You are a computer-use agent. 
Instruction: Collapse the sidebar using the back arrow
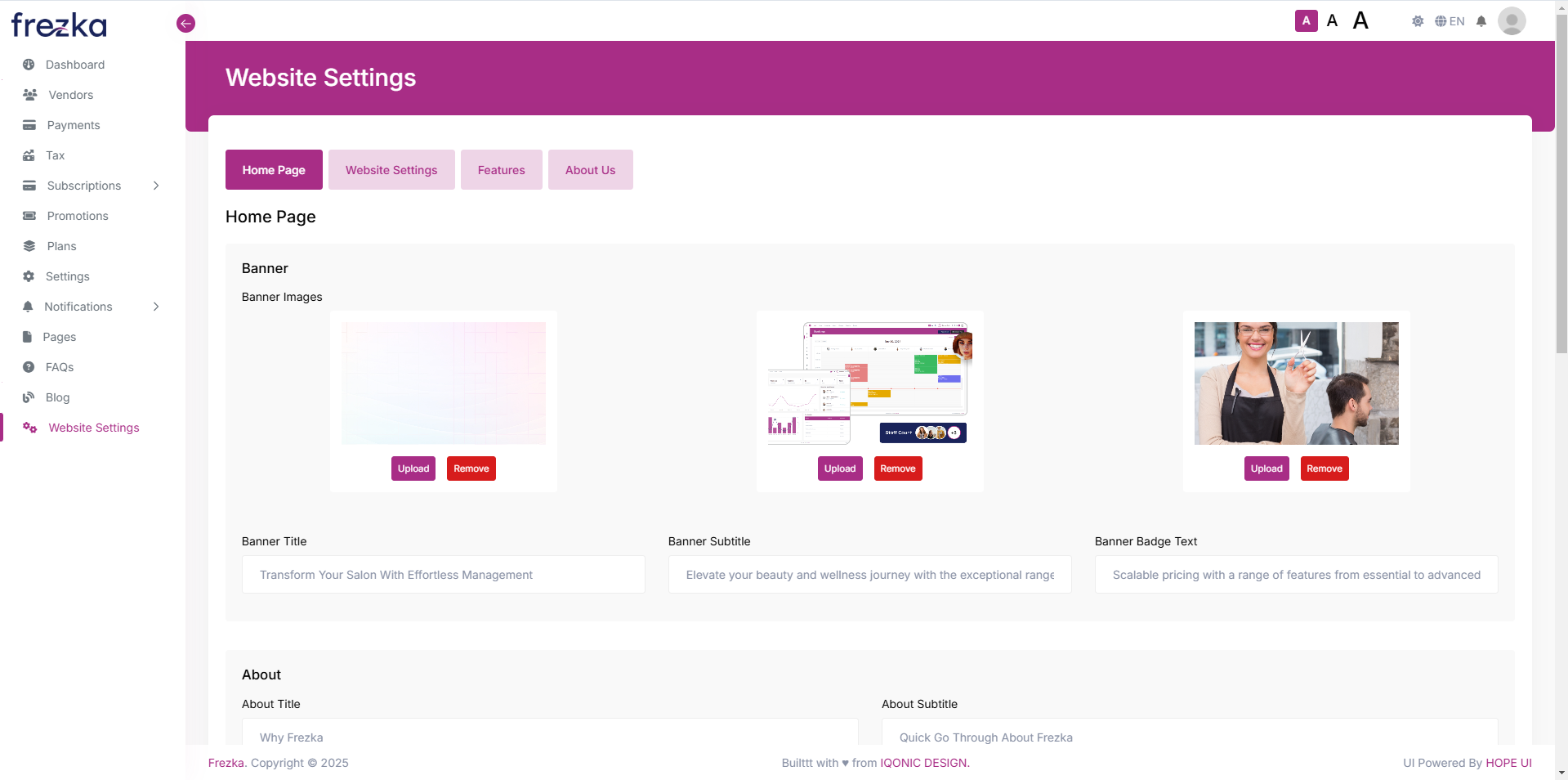point(185,23)
